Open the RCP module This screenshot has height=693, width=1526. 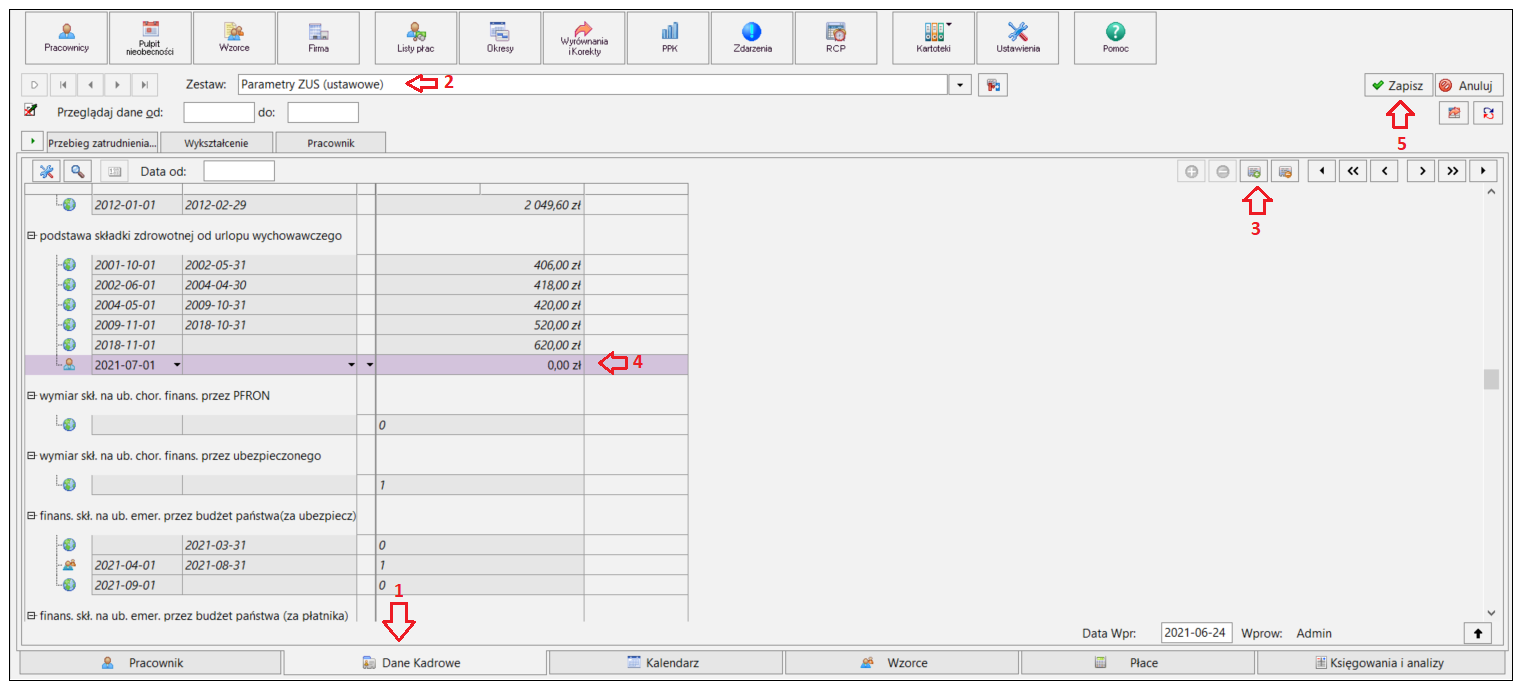point(836,38)
